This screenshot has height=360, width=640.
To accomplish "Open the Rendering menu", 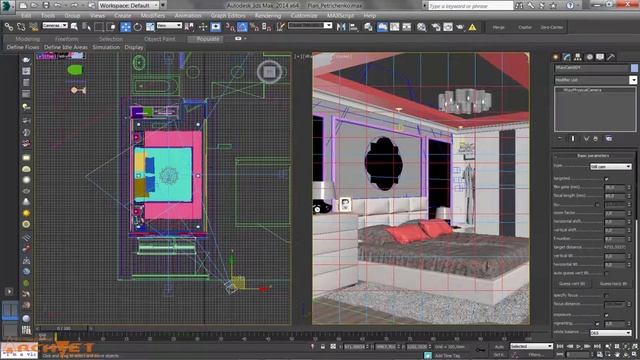I will (x=268, y=16).
